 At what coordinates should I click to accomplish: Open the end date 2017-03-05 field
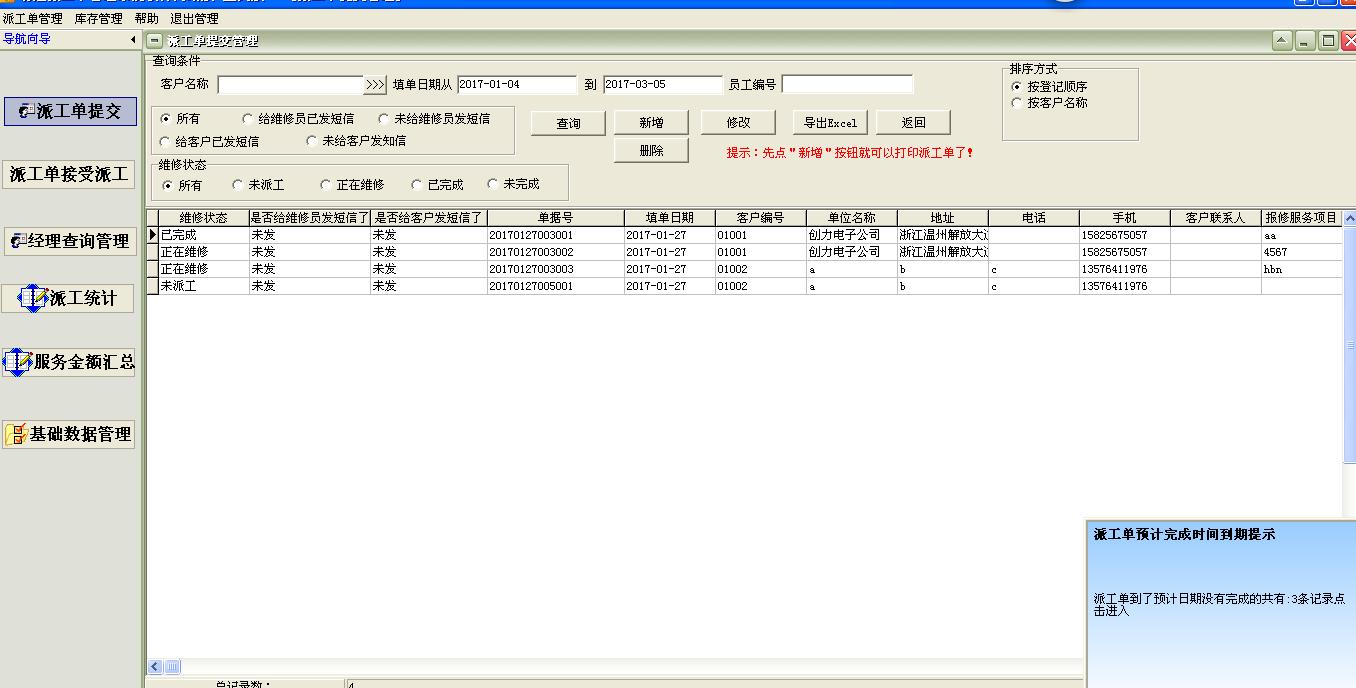(x=662, y=84)
